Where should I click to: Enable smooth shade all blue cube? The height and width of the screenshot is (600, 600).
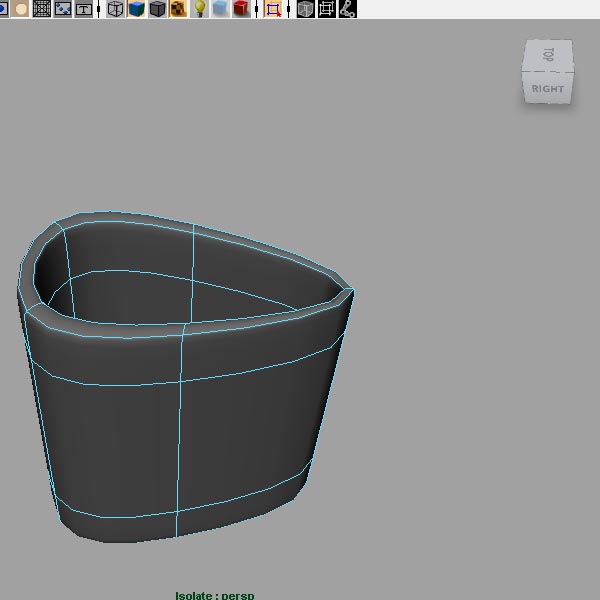(x=136, y=8)
